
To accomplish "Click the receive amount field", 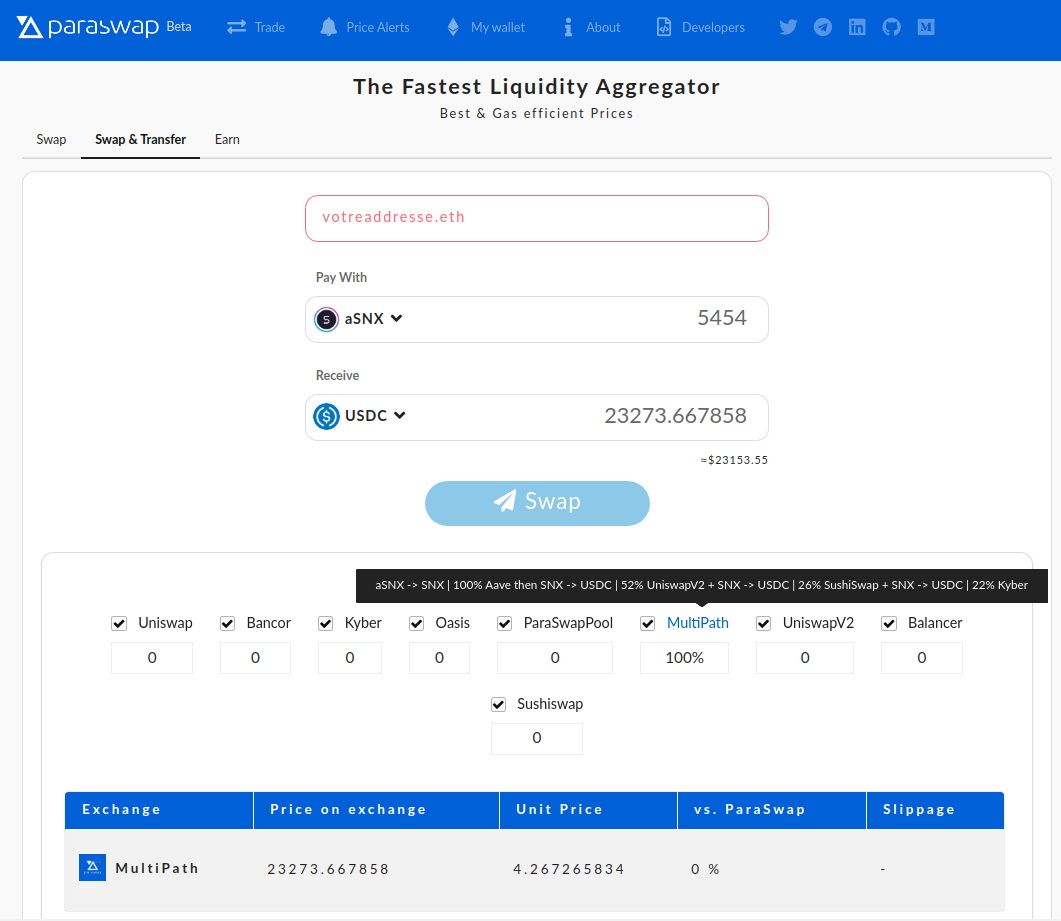I will click(x=675, y=415).
